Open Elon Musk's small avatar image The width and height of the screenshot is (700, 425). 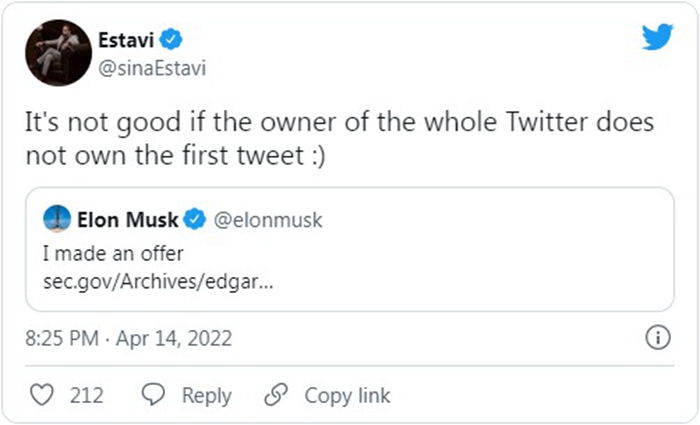(x=57, y=219)
